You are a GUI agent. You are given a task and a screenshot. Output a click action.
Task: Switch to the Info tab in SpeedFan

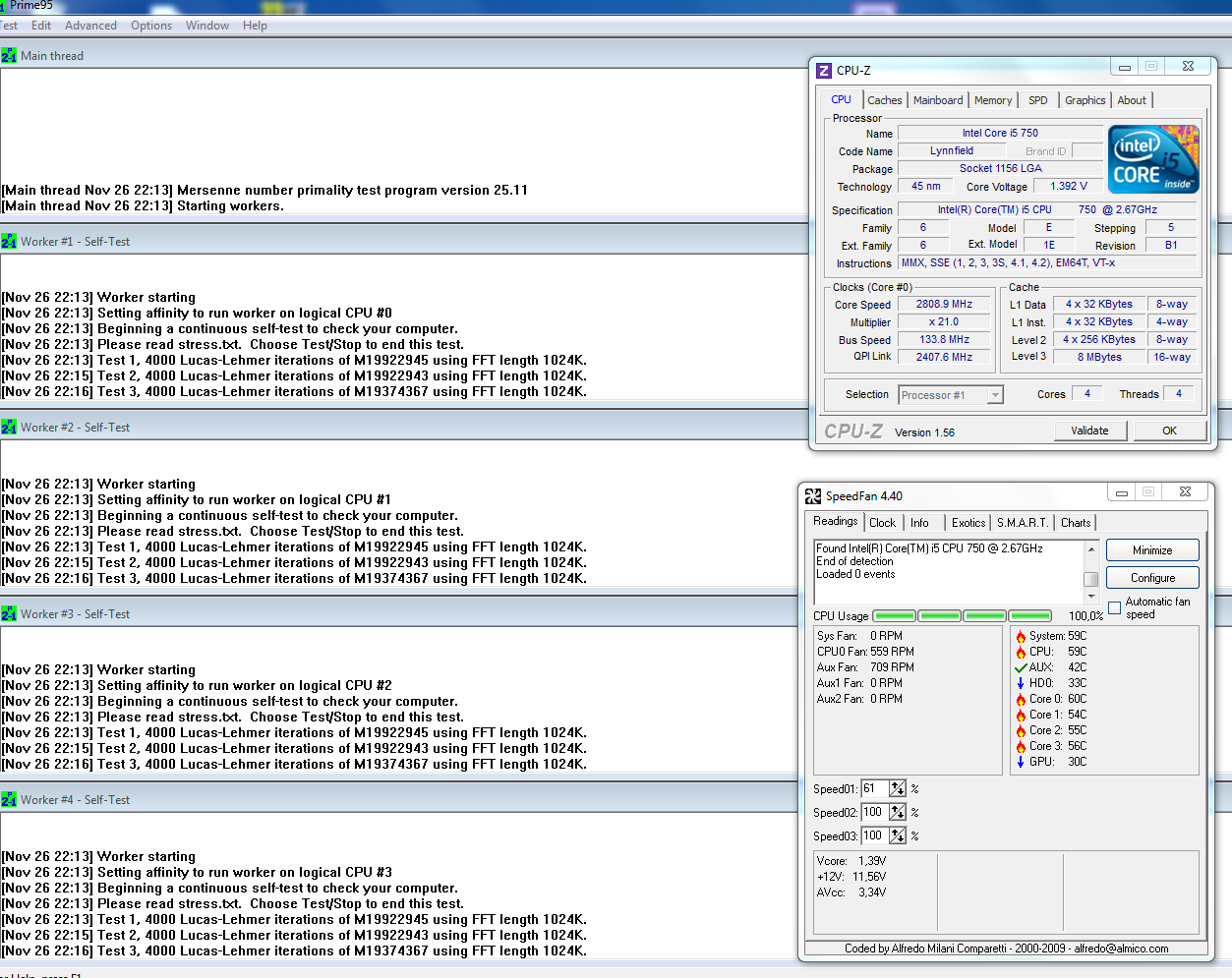pyautogui.click(x=919, y=523)
